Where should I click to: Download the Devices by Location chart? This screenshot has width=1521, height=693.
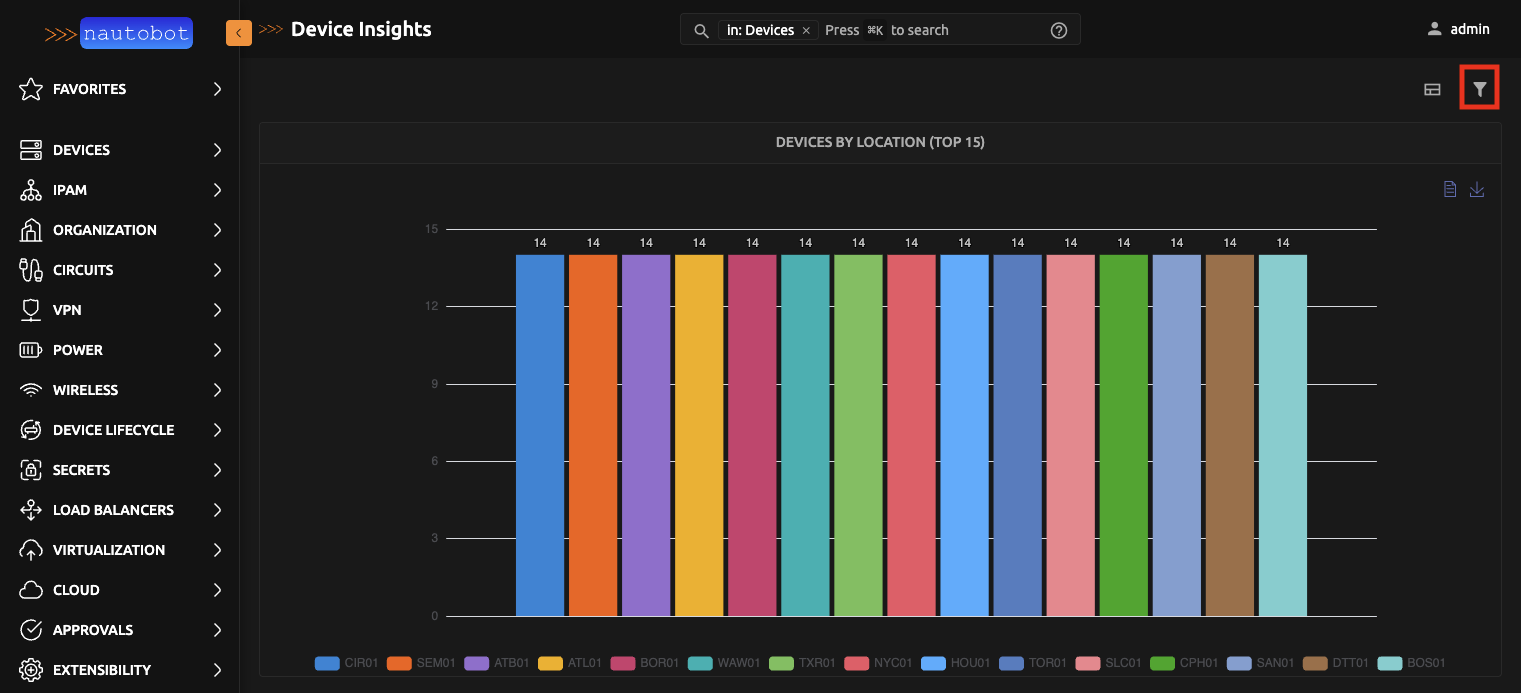(1477, 189)
